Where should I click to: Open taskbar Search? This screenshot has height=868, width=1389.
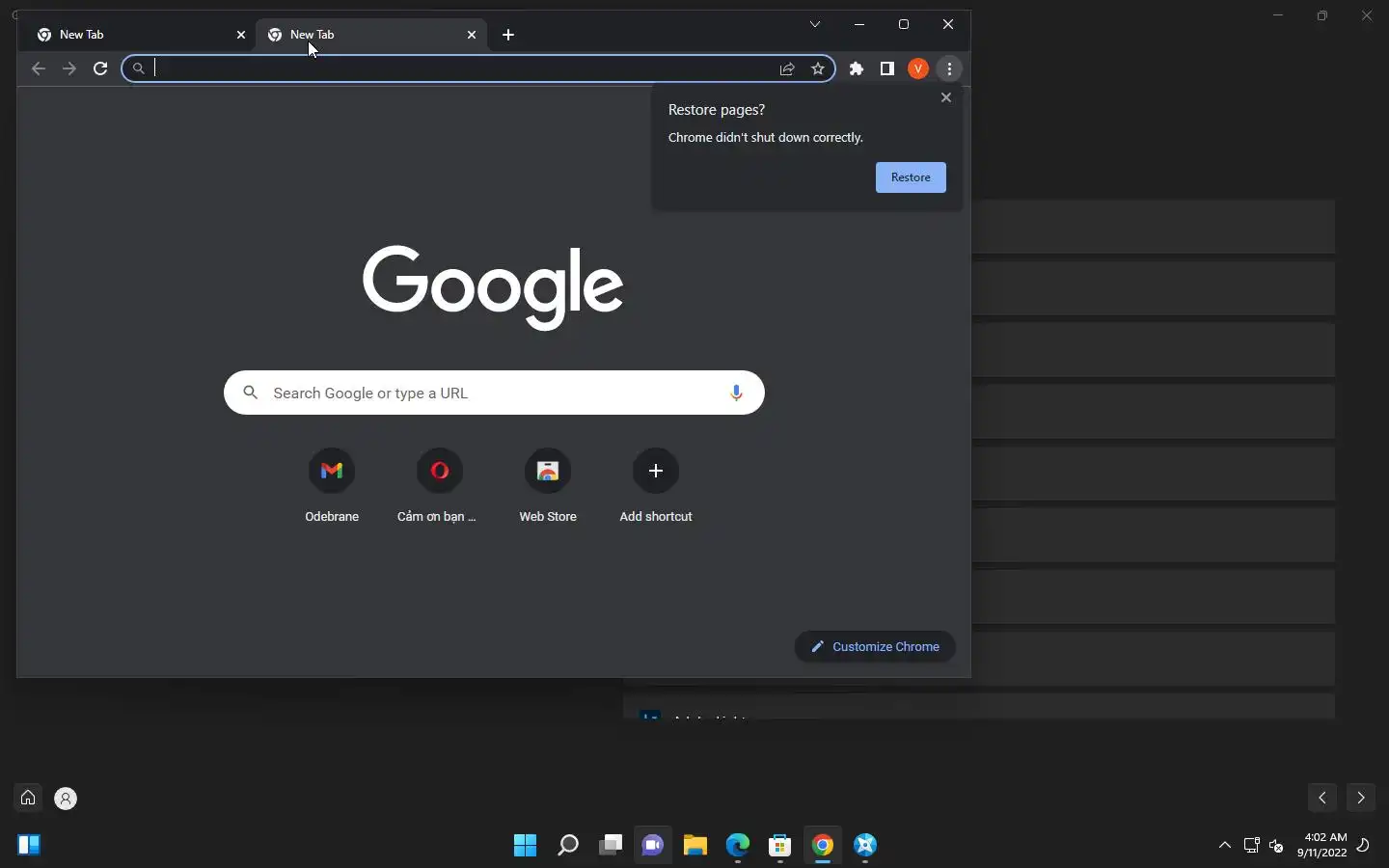[568, 846]
